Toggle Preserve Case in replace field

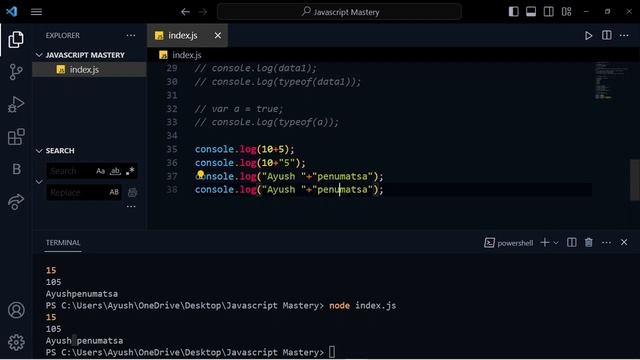(x=114, y=192)
